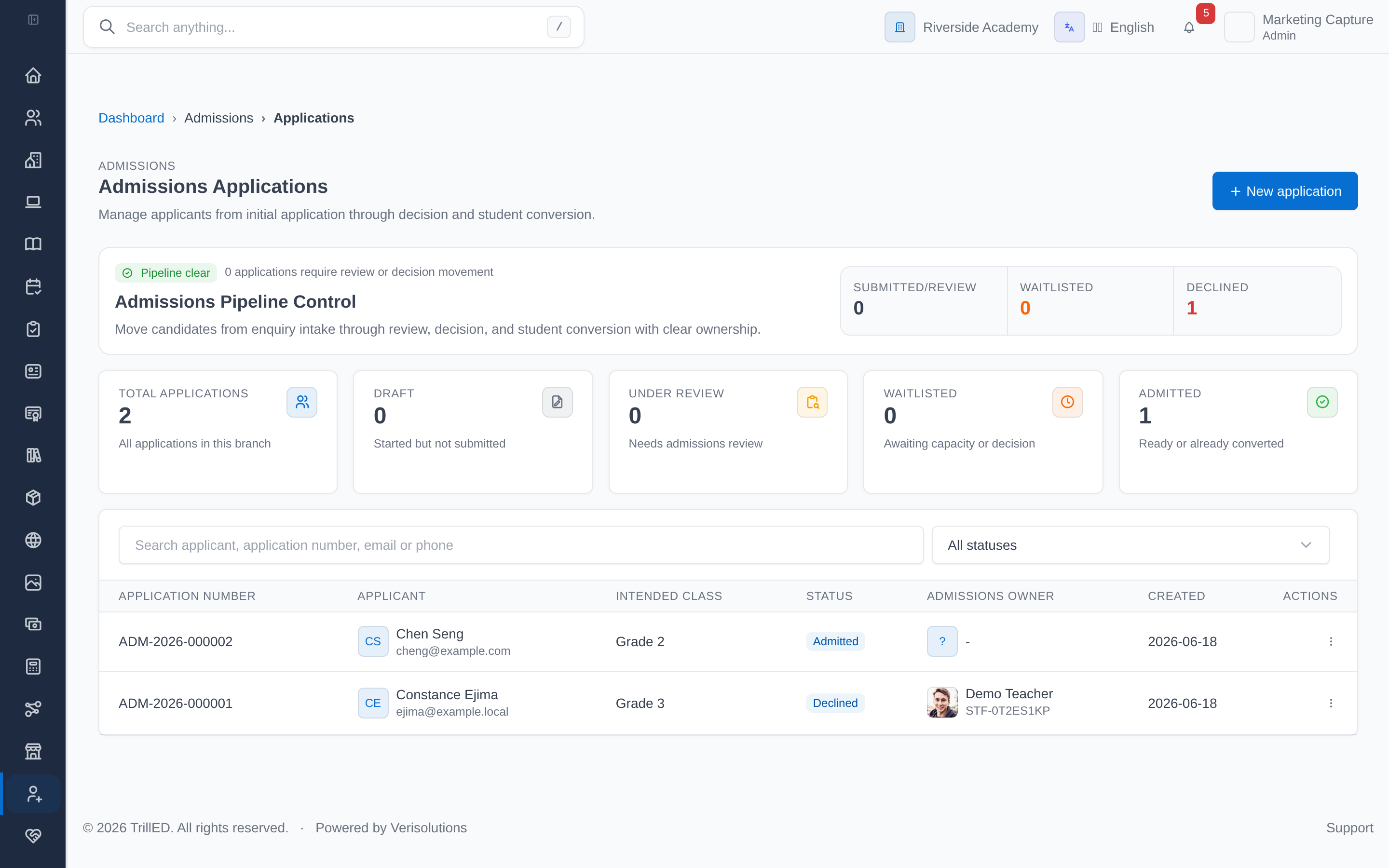Open Riverside Academy branch selector
This screenshot has height=868, width=1389.
(x=961, y=27)
